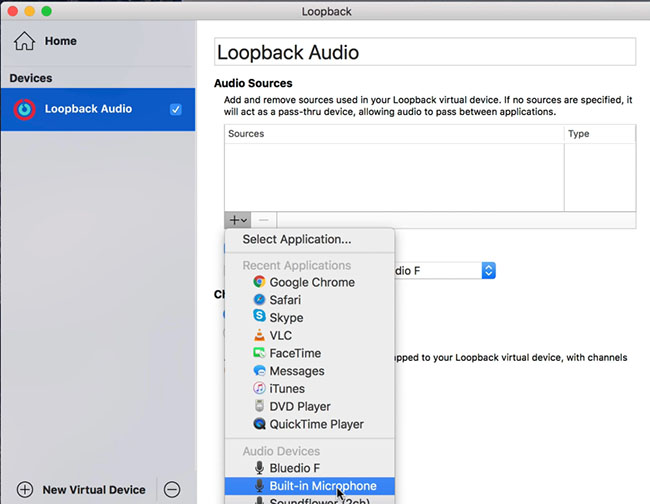Click the Built-in Microphone mic icon

pos(259,485)
